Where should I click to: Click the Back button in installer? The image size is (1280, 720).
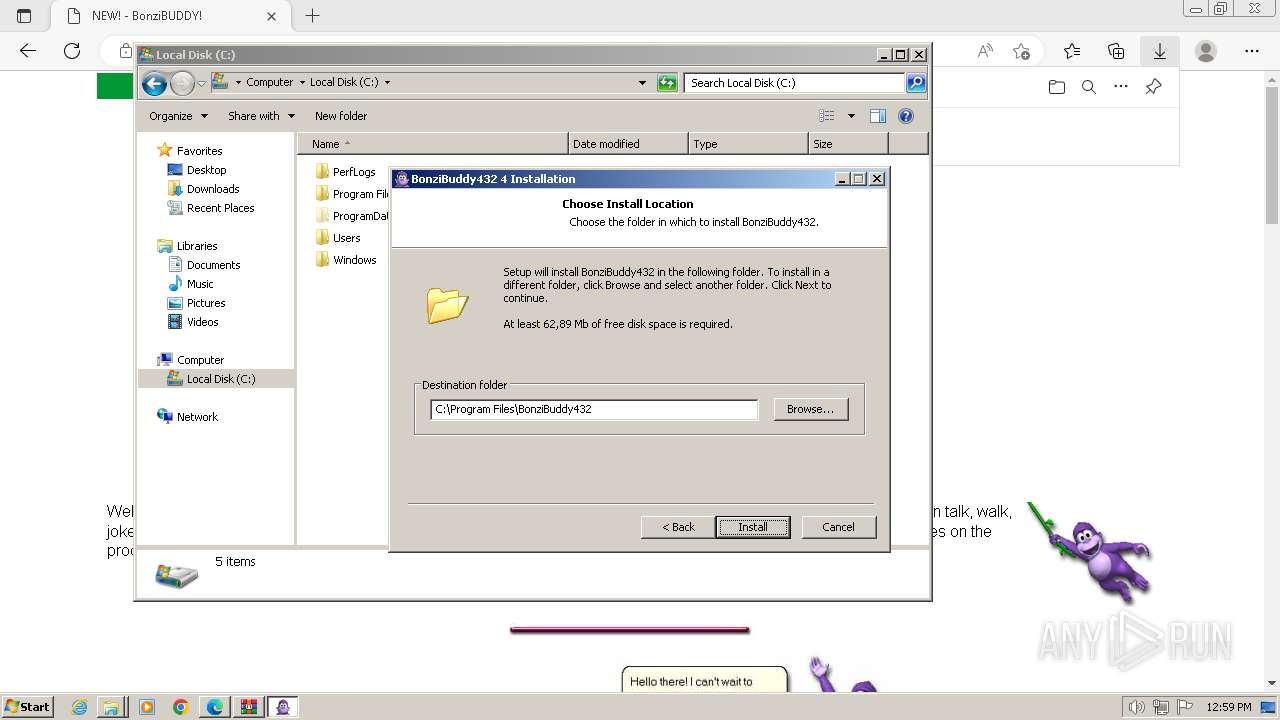[x=678, y=527]
